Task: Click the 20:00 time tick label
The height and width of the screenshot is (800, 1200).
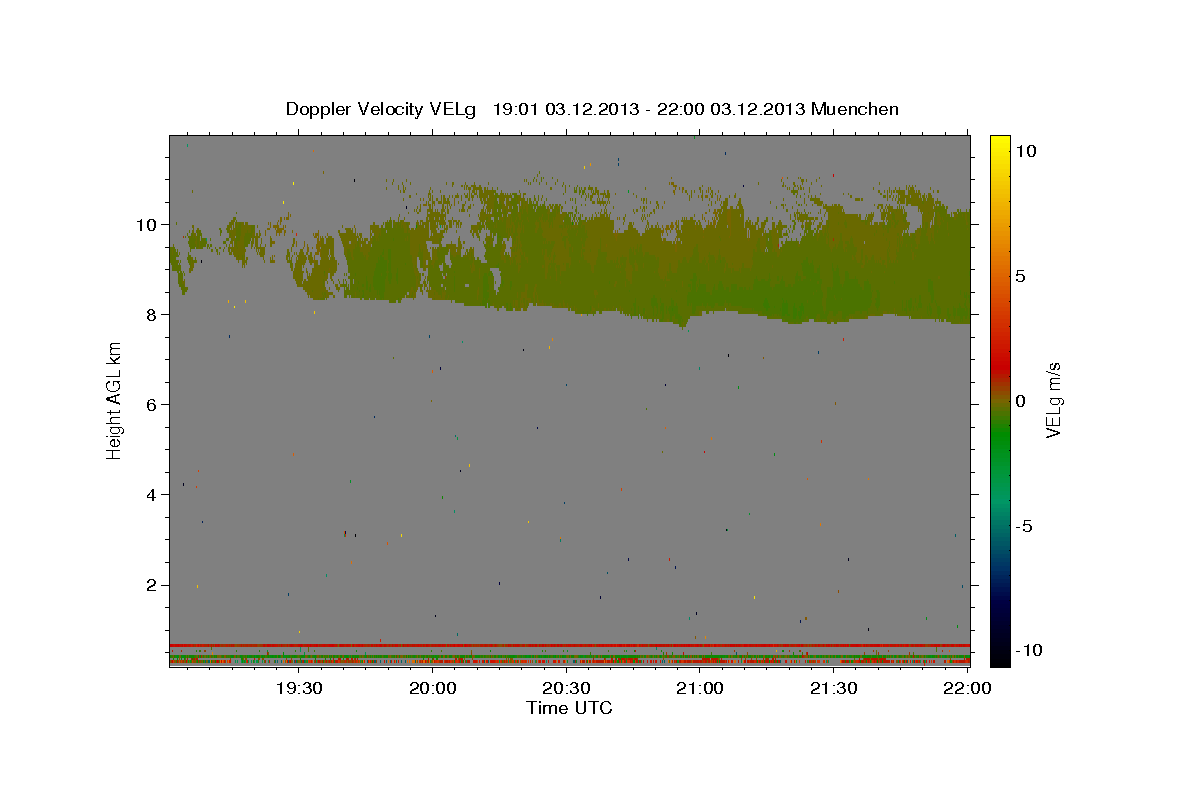Action: coord(432,689)
